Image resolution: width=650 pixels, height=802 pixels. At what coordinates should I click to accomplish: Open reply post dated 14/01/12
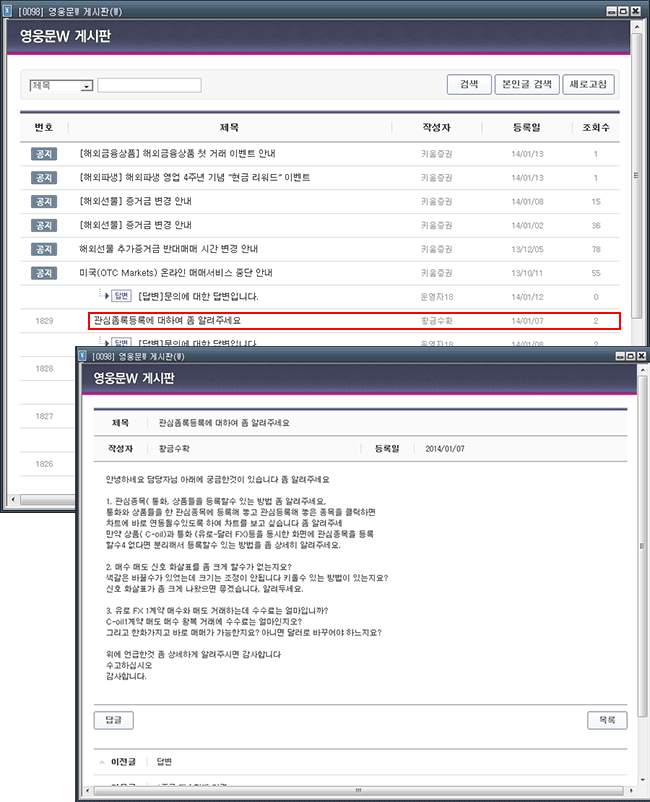click(x=198, y=297)
